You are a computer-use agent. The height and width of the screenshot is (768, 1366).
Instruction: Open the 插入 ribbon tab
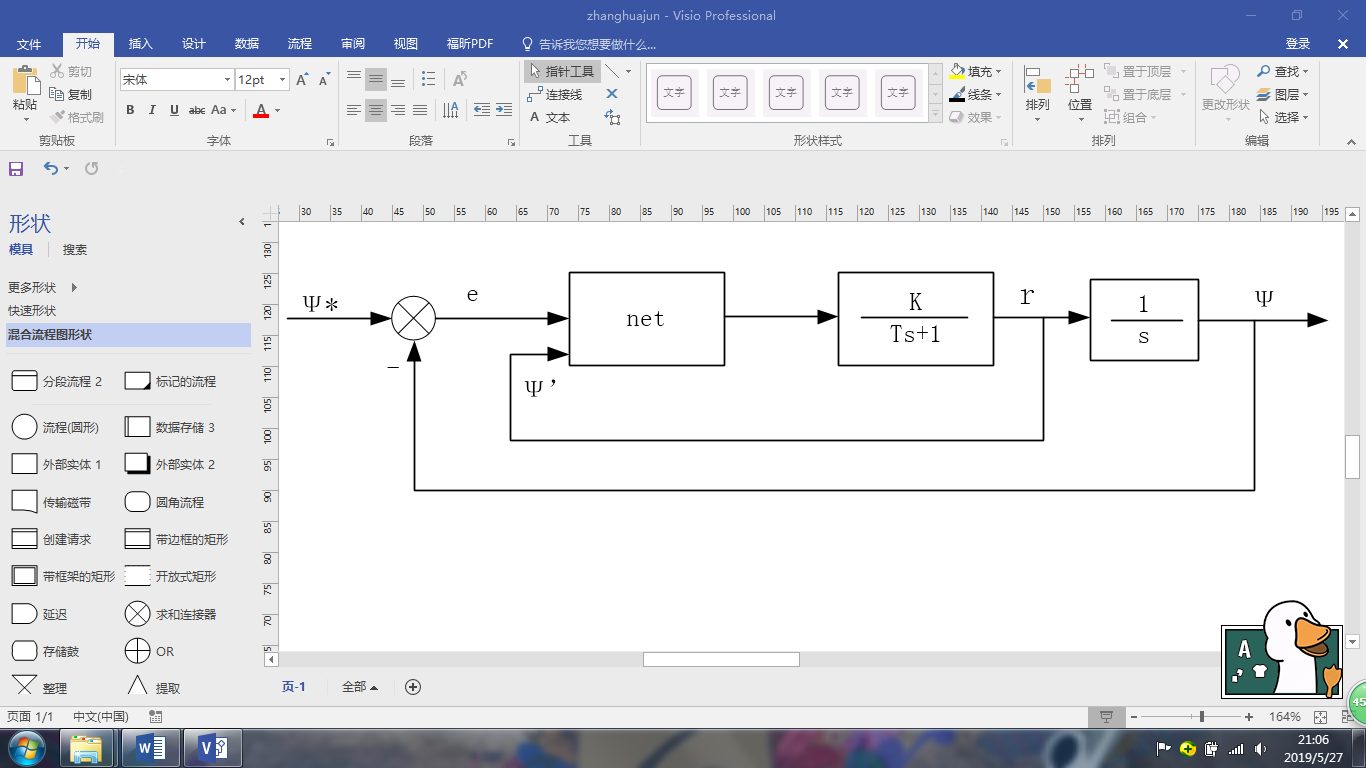tap(141, 44)
